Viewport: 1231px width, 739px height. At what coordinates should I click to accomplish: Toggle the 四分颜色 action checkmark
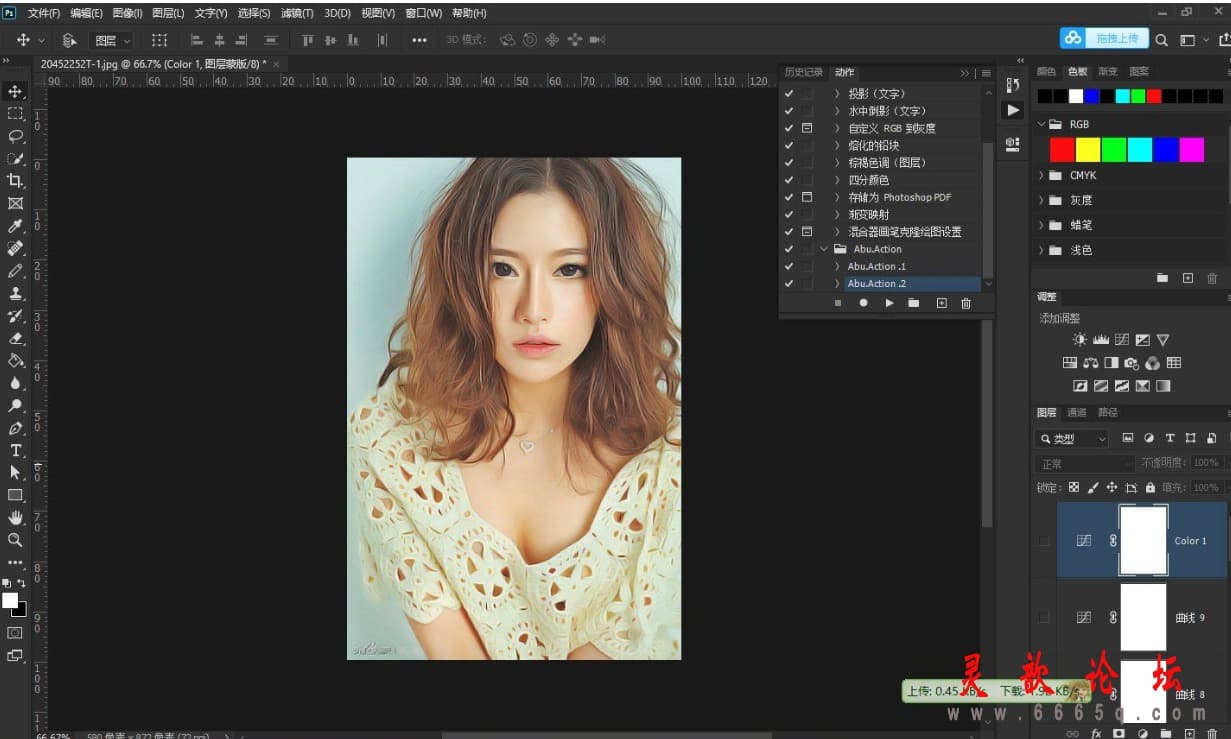pyautogui.click(x=788, y=180)
